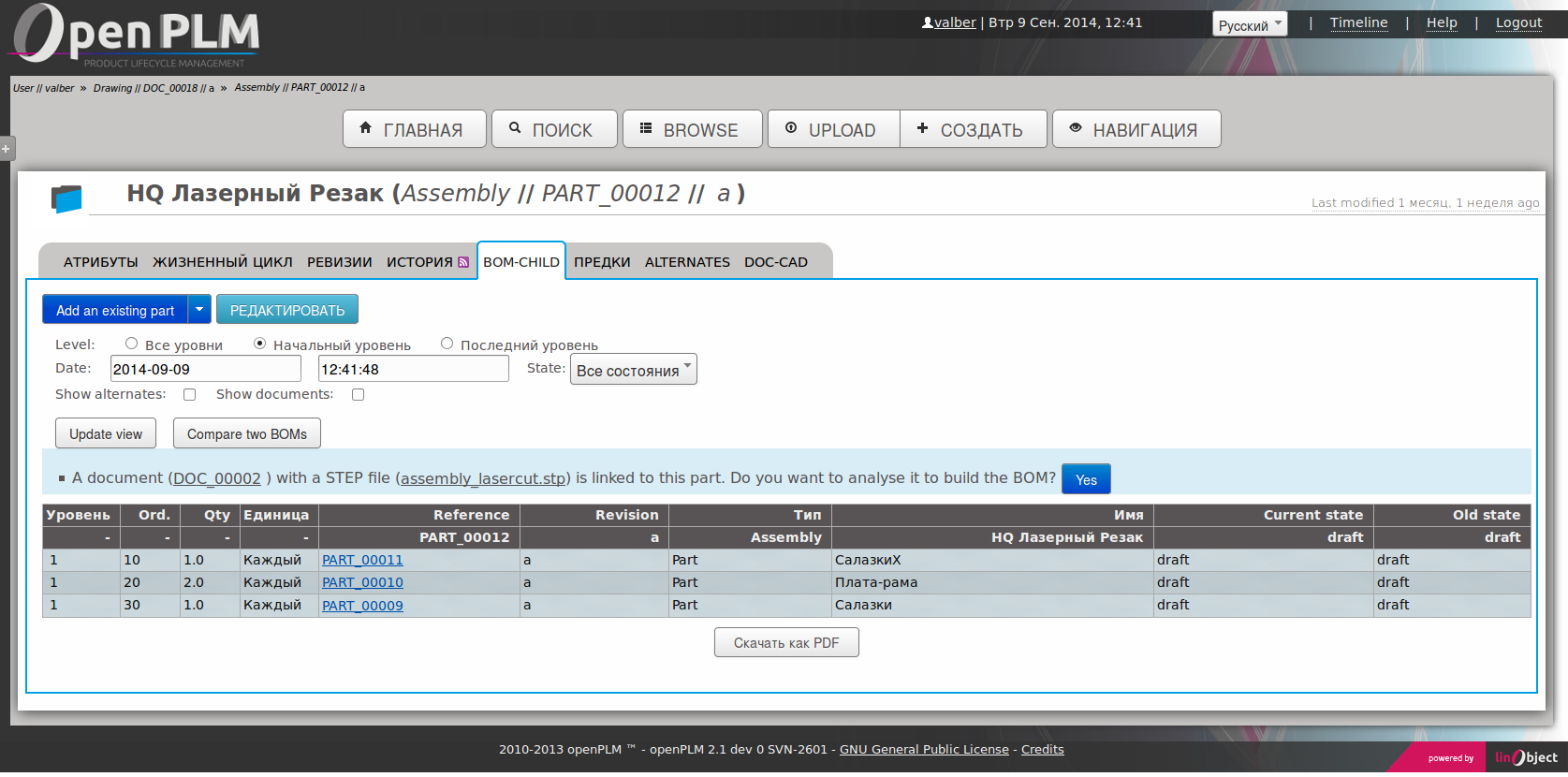Switch to the ЖИЗНЕННЫЙ ЦИКЛ tab
The width and height of the screenshot is (1568, 777).
[223, 263]
